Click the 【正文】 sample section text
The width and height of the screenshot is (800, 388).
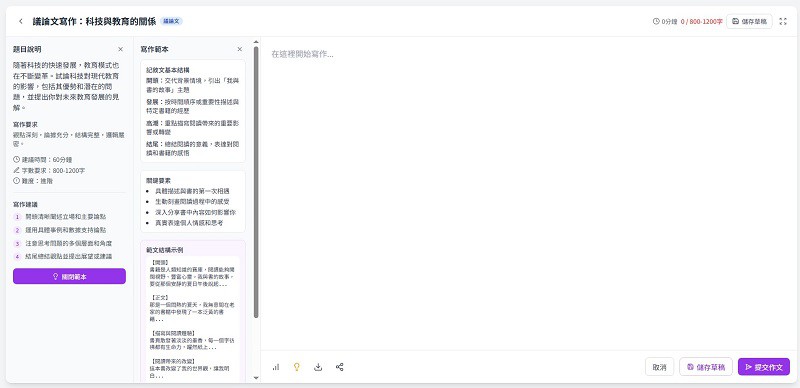tap(160, 297)
